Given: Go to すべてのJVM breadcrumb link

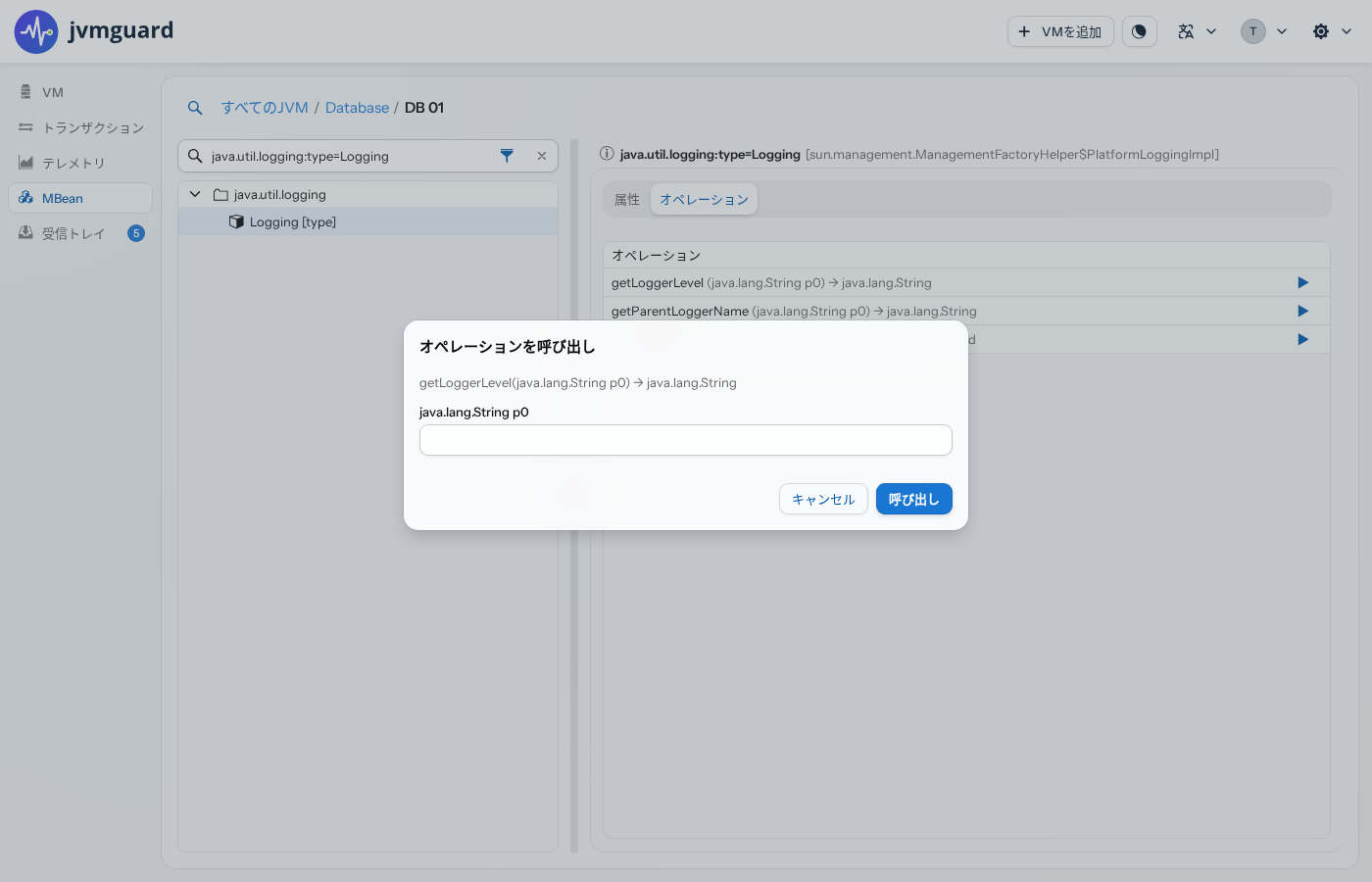Looking at the screenshot, I should tap(265, 108).
